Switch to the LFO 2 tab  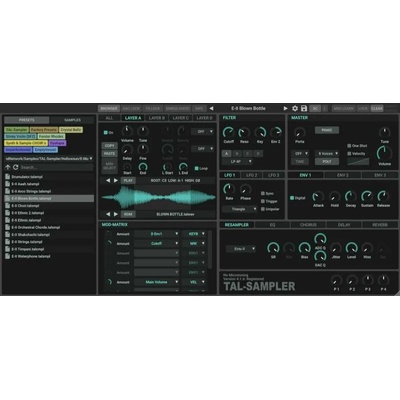coord(251,175)
